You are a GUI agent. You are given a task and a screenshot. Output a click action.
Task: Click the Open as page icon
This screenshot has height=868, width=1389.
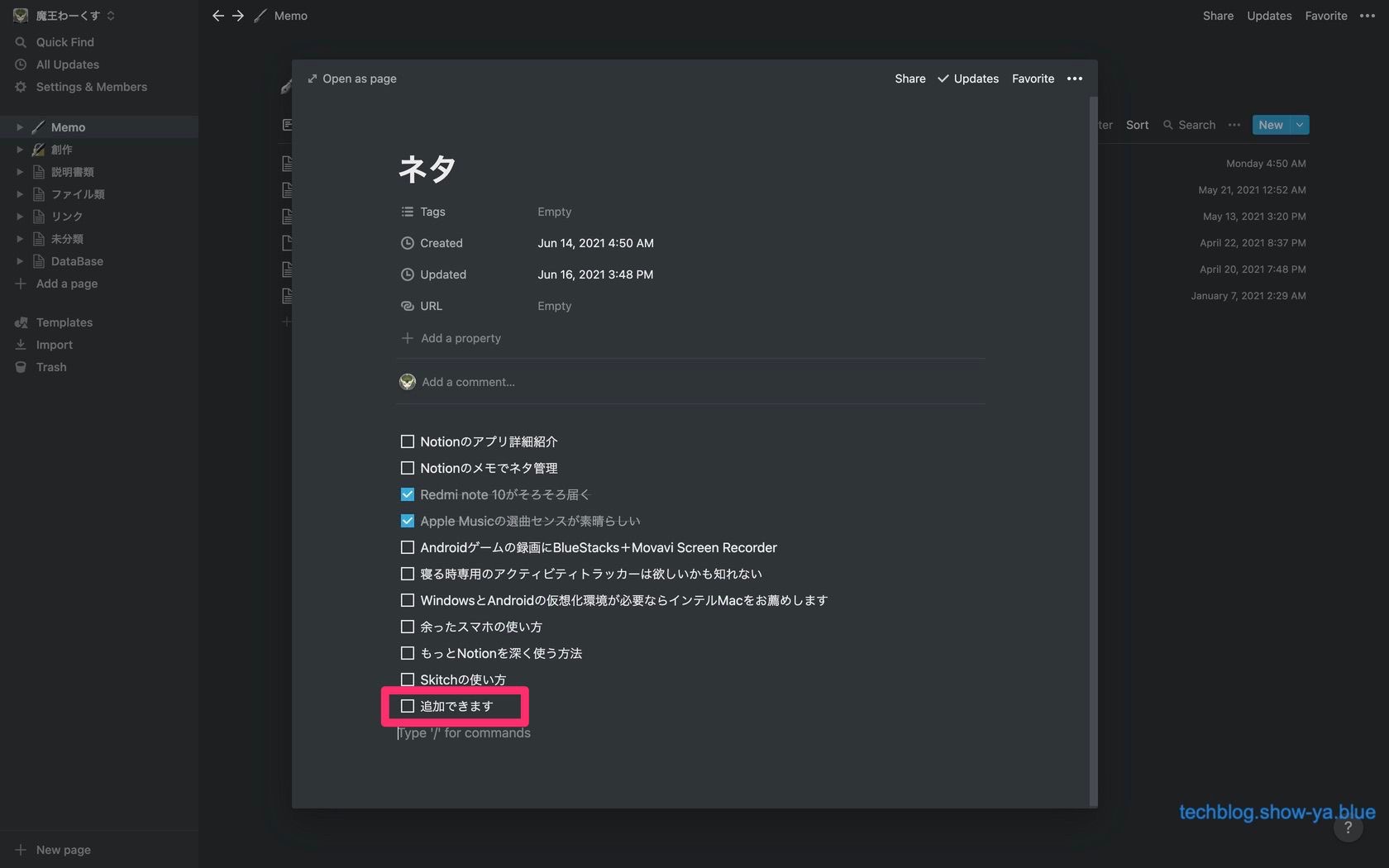[x=313, y=79]
